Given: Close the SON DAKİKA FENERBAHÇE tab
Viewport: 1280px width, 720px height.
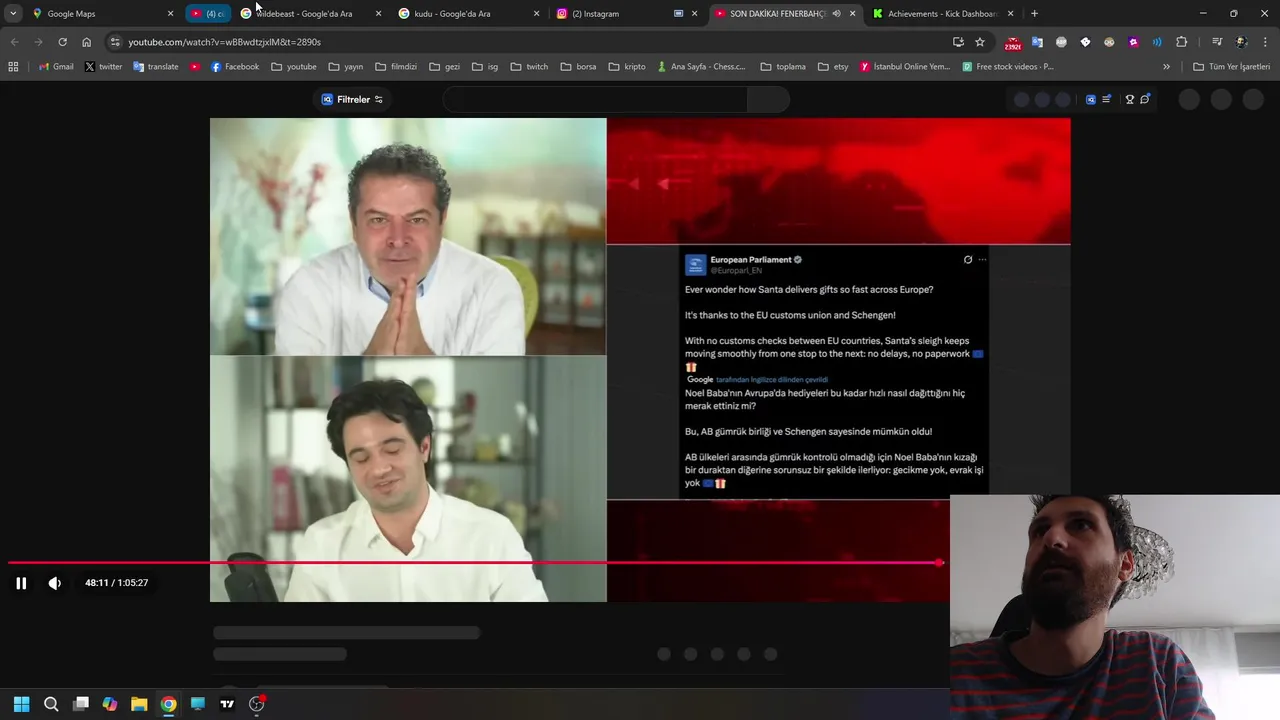Looking at the screenshot, I should 853,14.
